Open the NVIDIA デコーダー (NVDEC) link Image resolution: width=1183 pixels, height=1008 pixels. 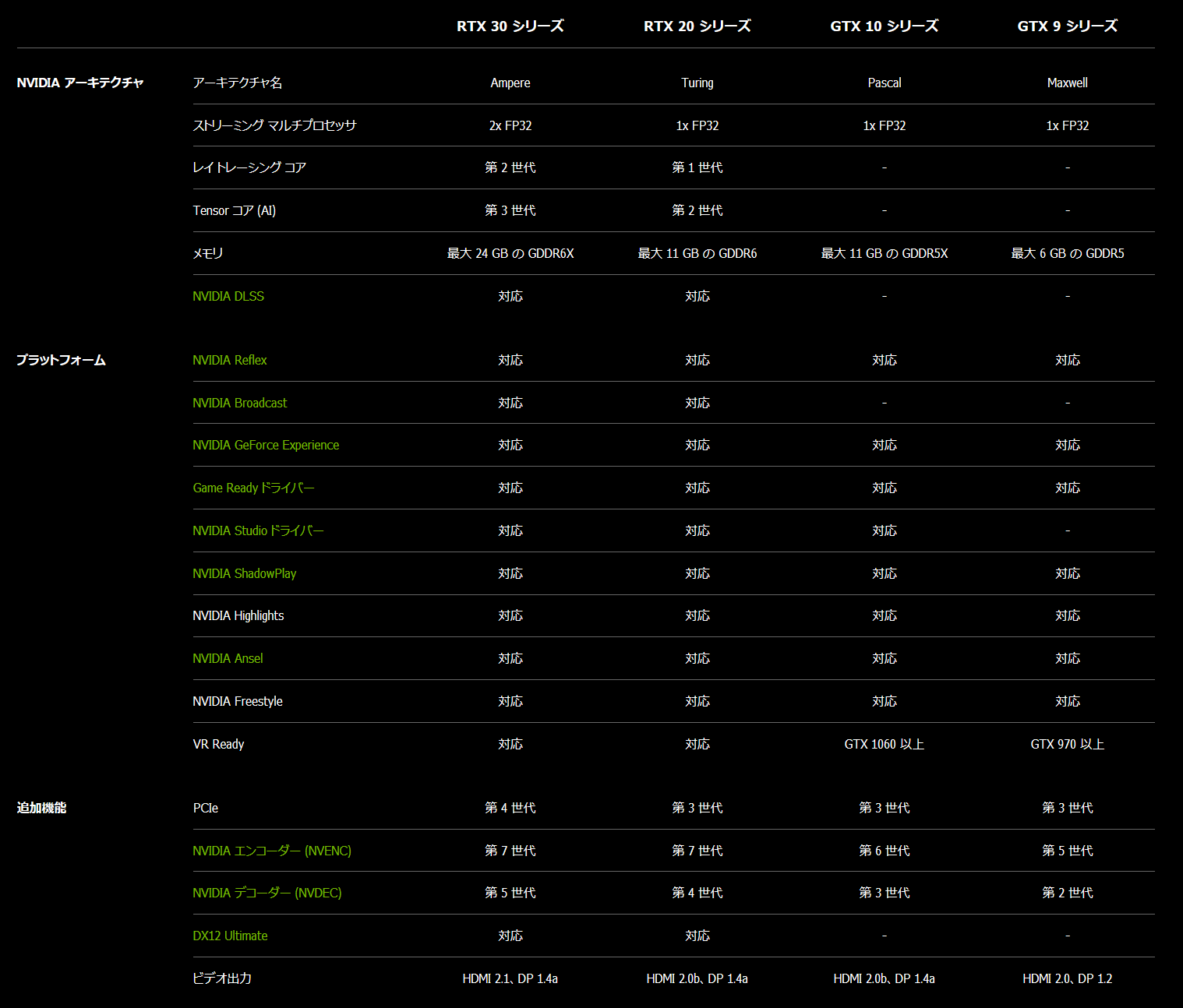click(267, 893)
